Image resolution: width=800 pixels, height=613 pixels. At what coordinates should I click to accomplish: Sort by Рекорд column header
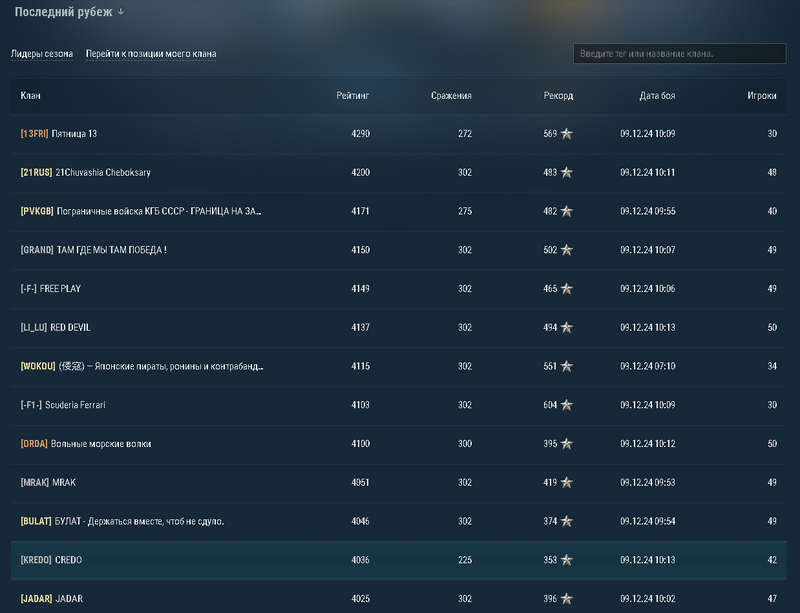(558, 96)
